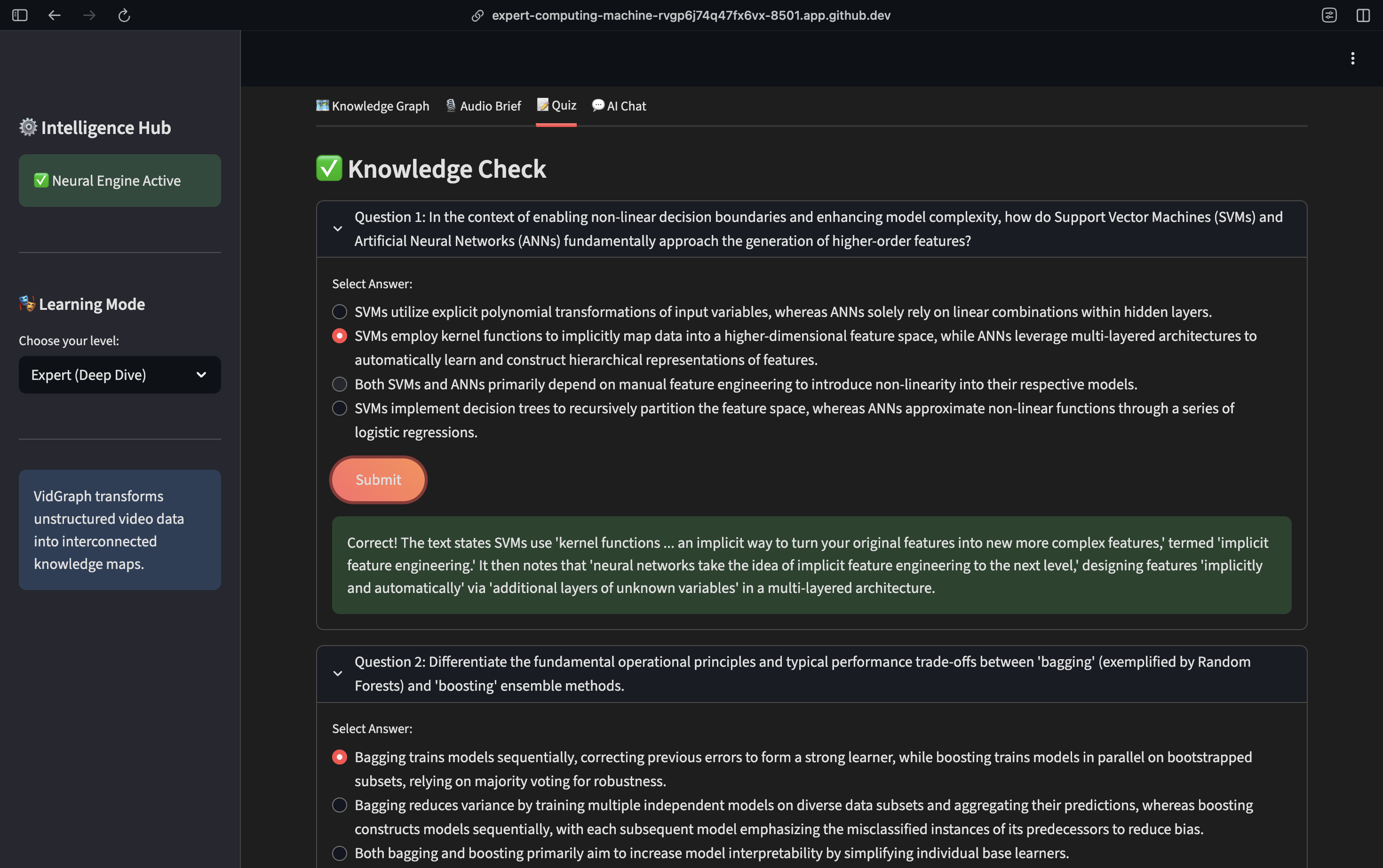Screen dimensions: 1383x868
Task: Select the 'Bagging reduces variance' answer option
Action: pyautogui.click(x=340, y=805)
